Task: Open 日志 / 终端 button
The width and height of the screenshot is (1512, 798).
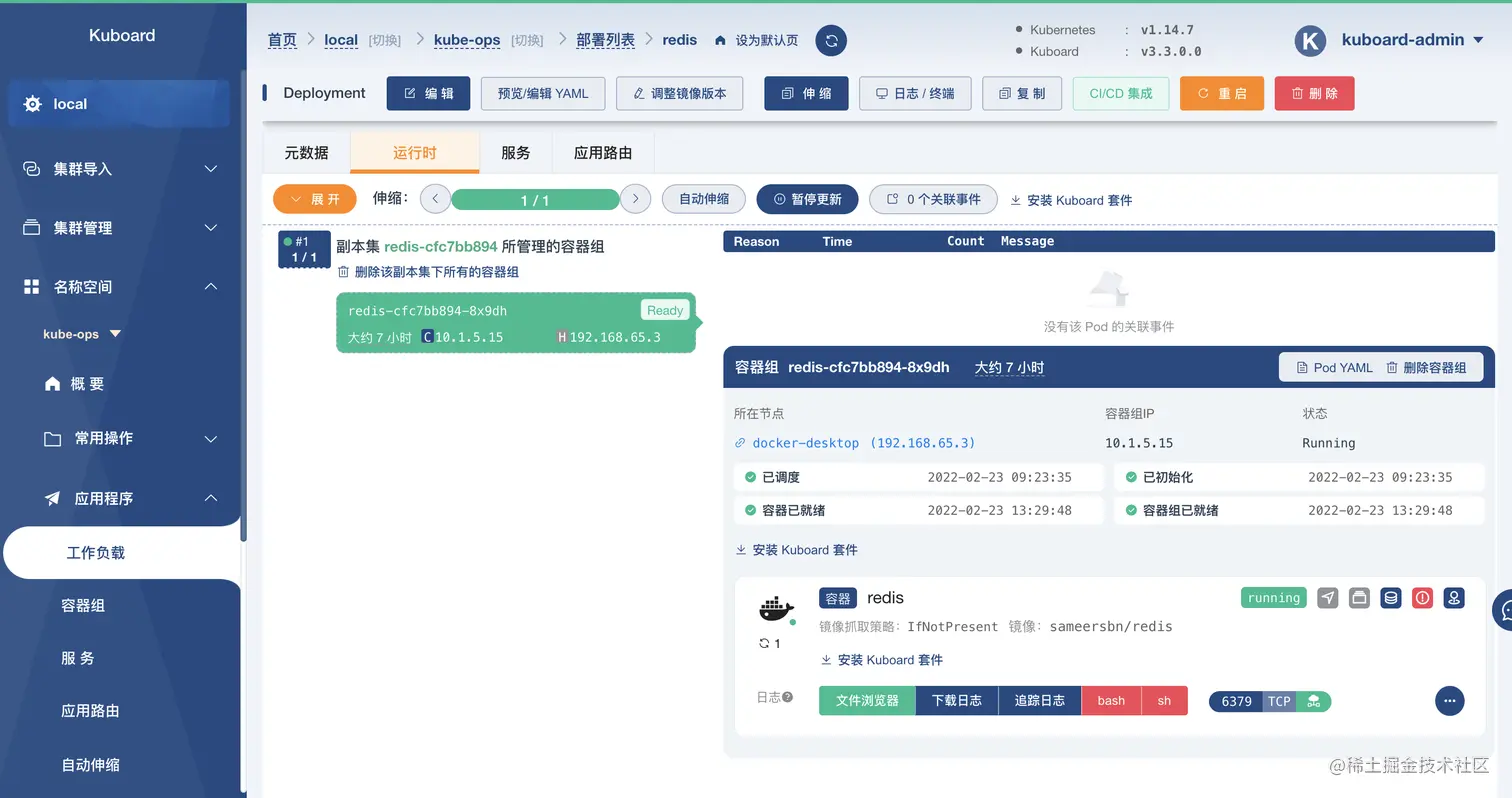Action: tap(915, 93)
